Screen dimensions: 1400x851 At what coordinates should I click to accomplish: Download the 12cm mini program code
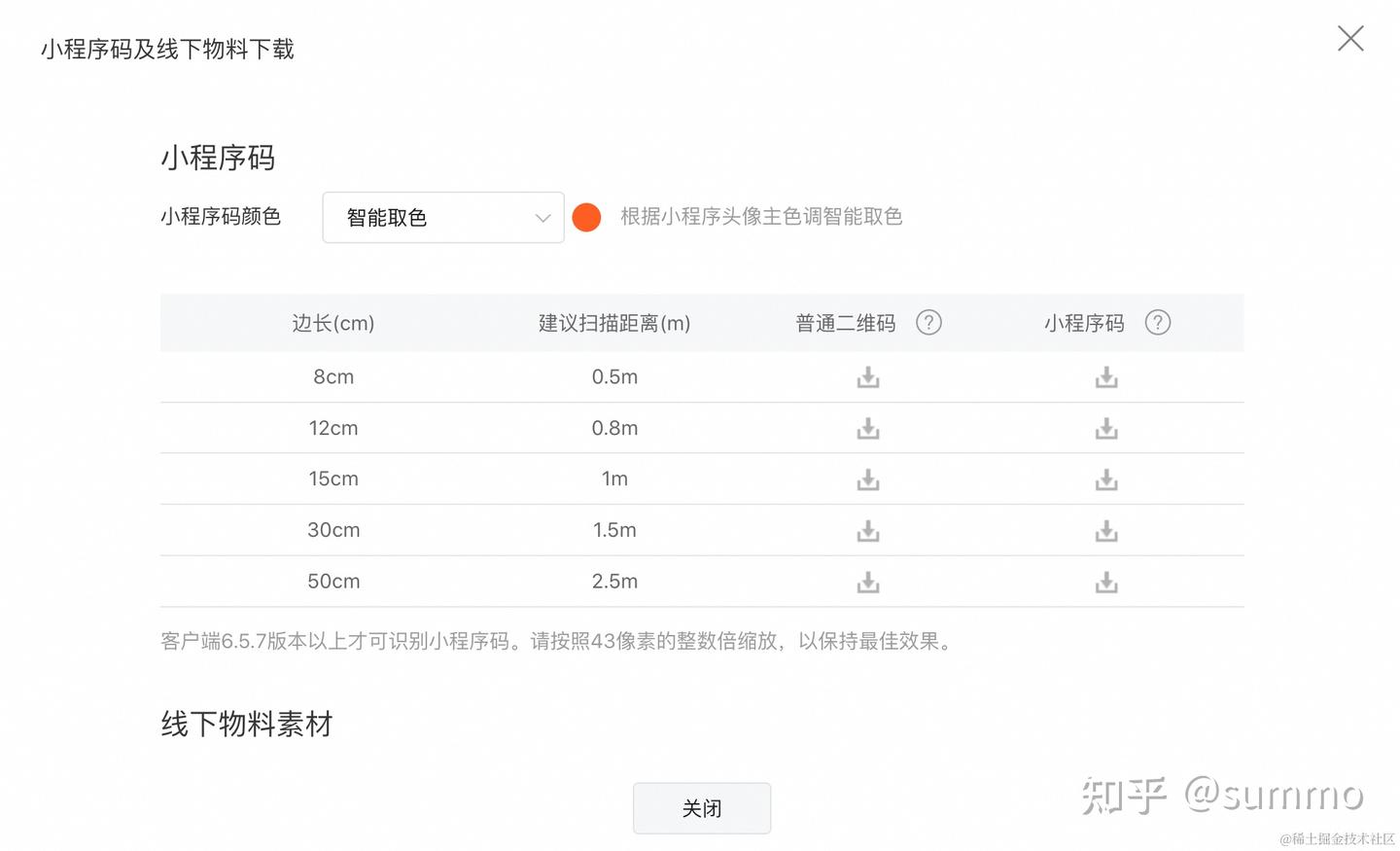click(x=1106, y=429)
